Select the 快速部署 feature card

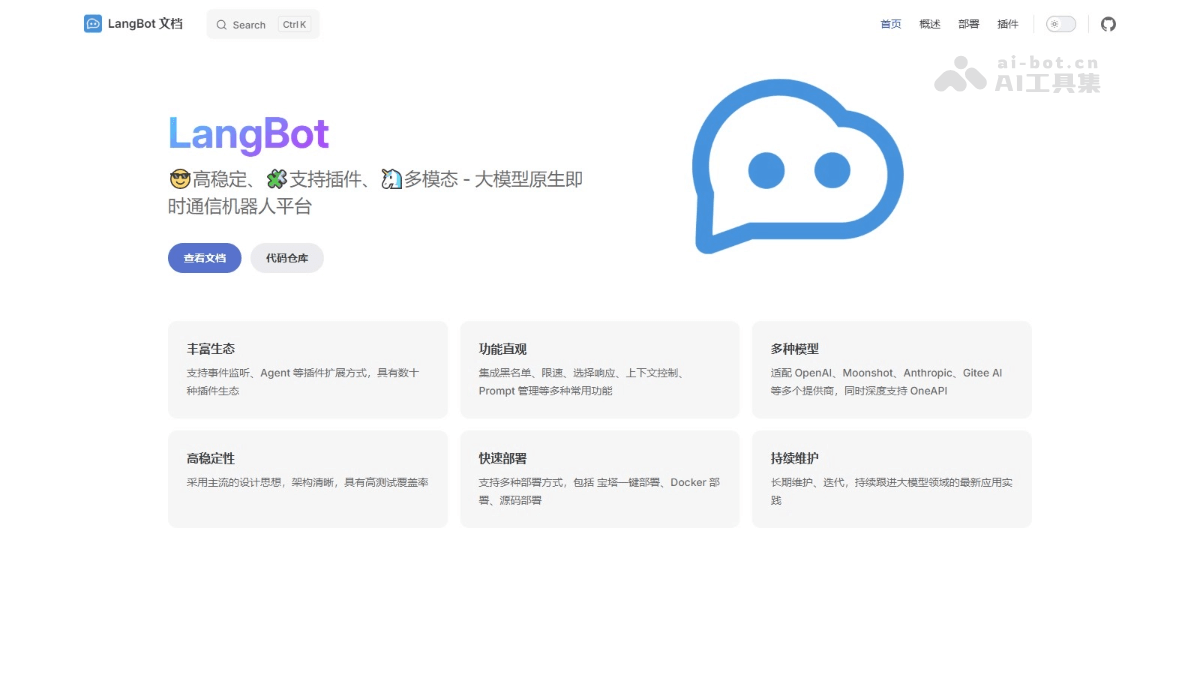coord(599,479)
